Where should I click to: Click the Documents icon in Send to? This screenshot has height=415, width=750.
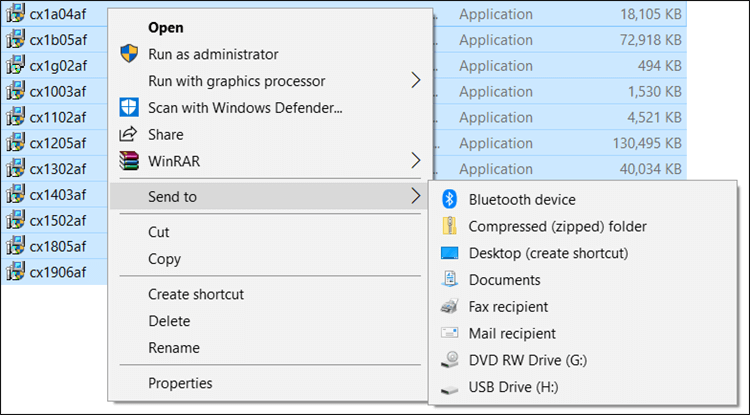click(449, 280)
